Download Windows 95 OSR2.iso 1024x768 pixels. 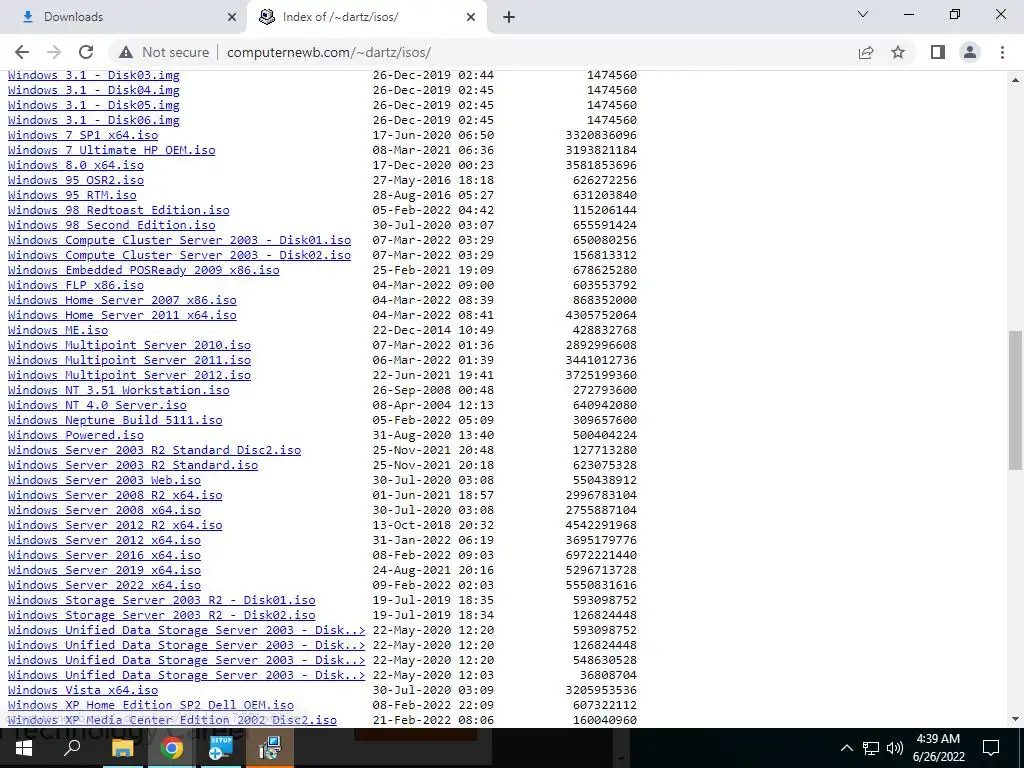coord(76,180)
